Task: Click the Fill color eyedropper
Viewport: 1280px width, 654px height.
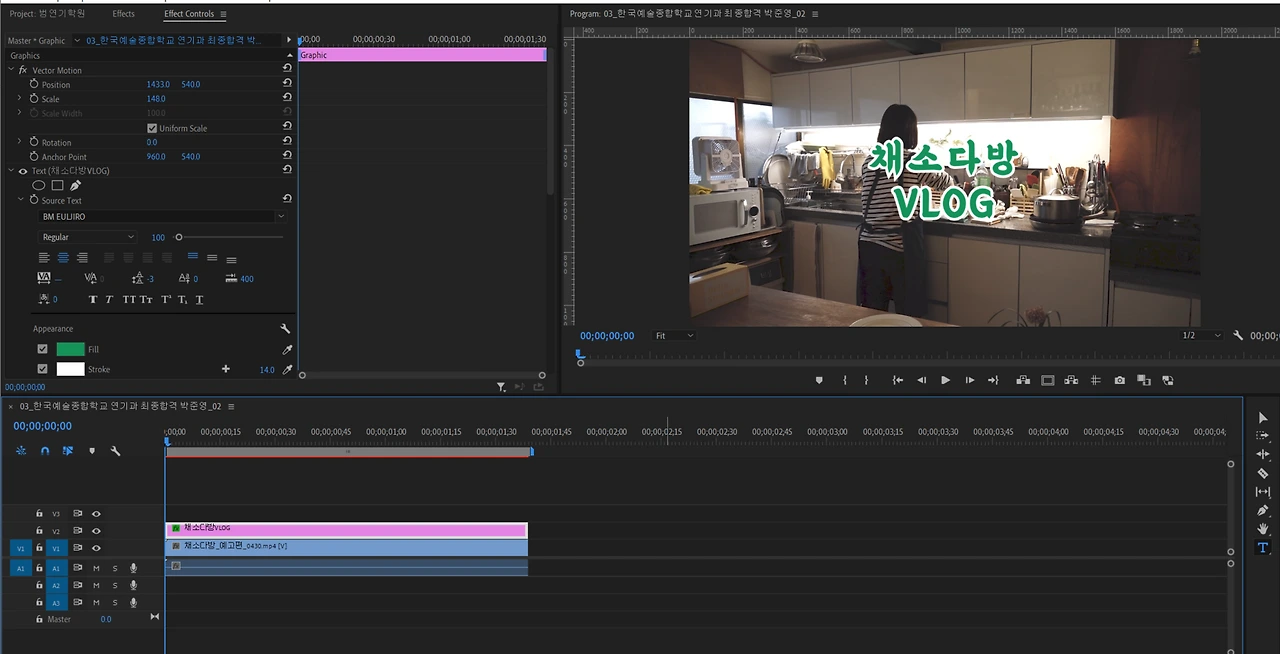Action: (x=287, y=350)
